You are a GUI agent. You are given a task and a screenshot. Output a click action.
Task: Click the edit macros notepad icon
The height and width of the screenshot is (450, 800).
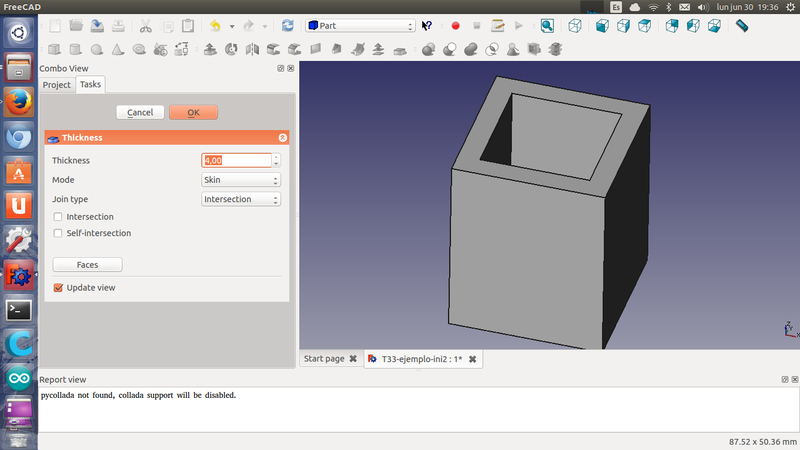click(x=497, y=26)
